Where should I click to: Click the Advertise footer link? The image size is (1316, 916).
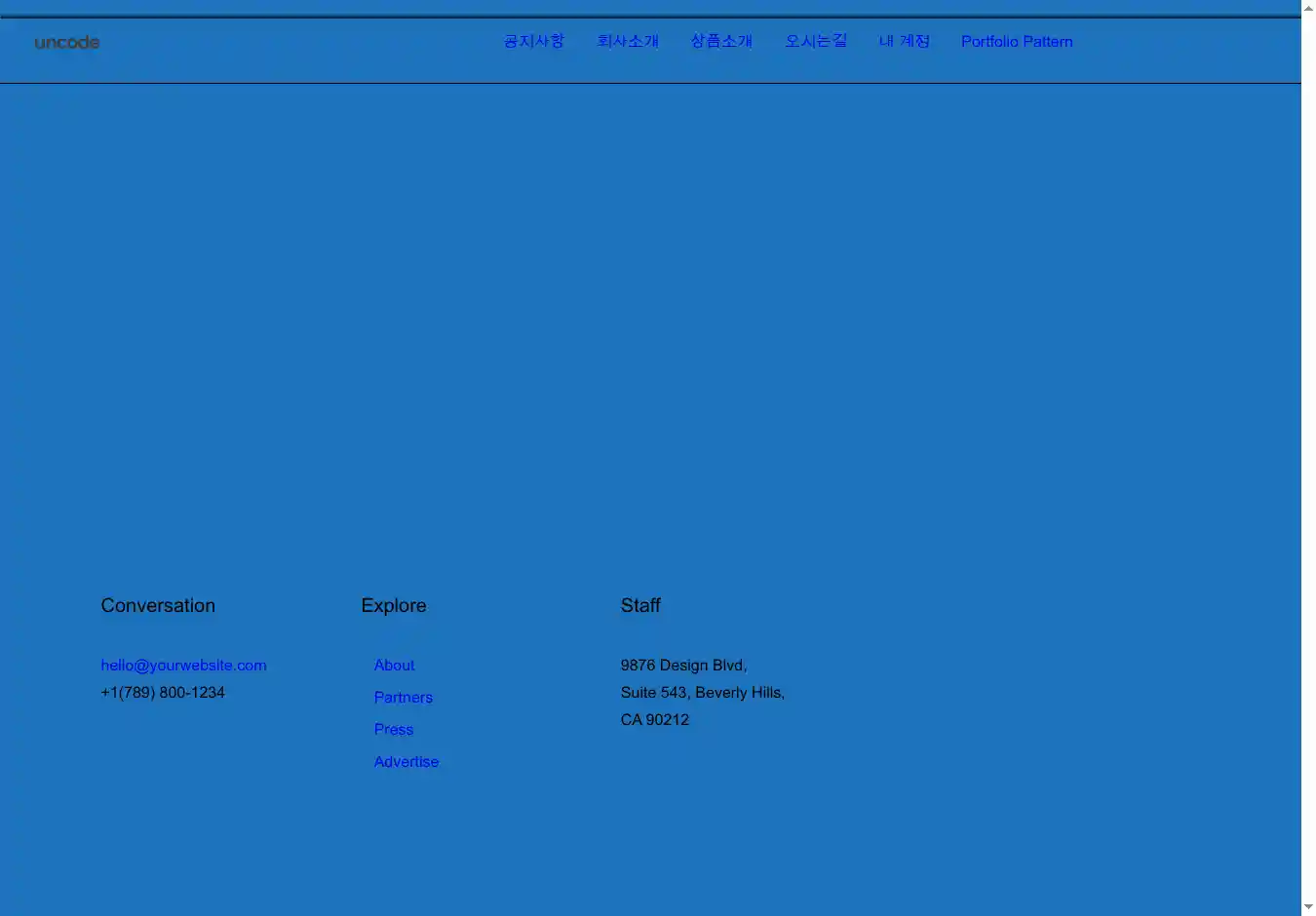(x=406, y=761)
